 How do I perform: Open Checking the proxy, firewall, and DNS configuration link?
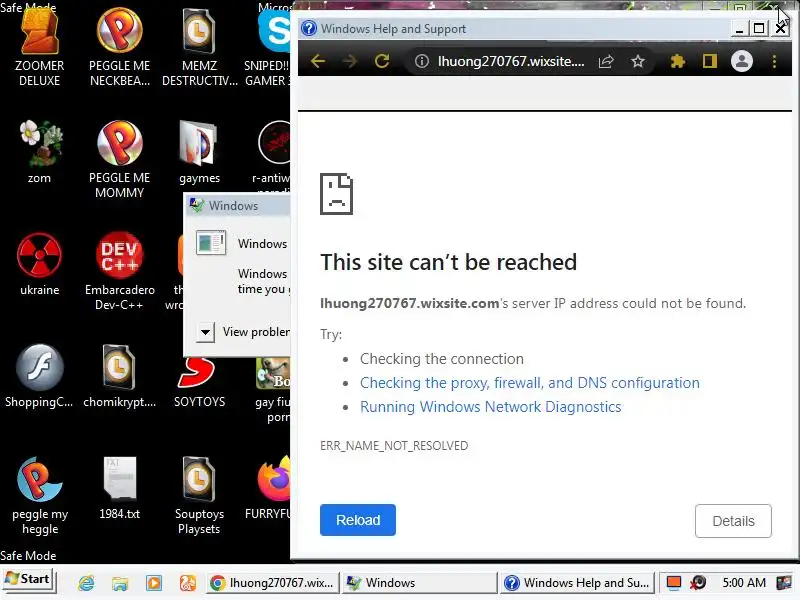530,383
